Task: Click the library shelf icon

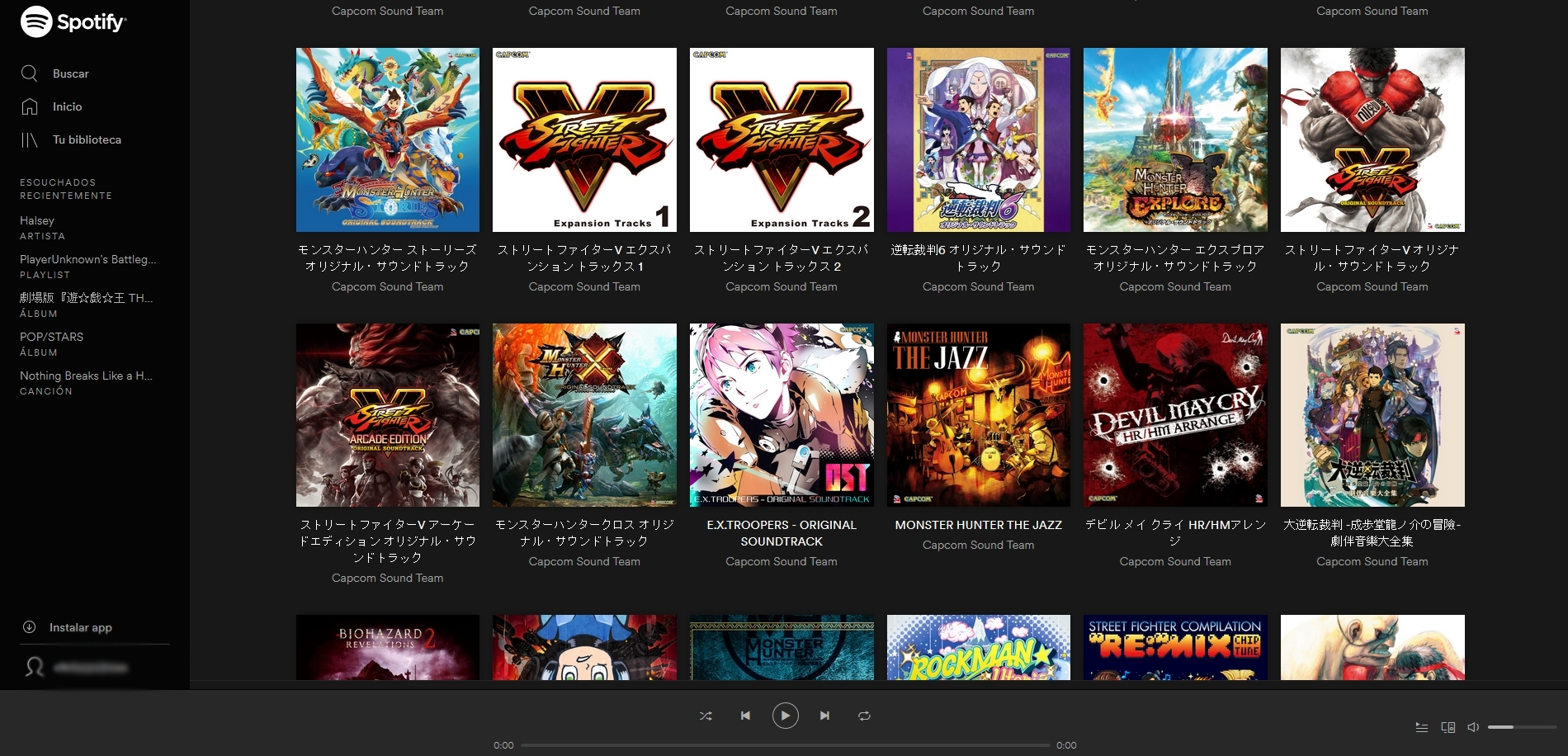Action: click(x=30, y=139)
